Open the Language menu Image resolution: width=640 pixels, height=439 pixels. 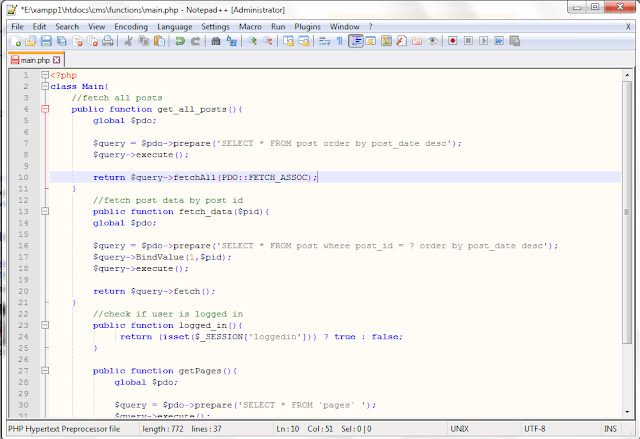175,27
